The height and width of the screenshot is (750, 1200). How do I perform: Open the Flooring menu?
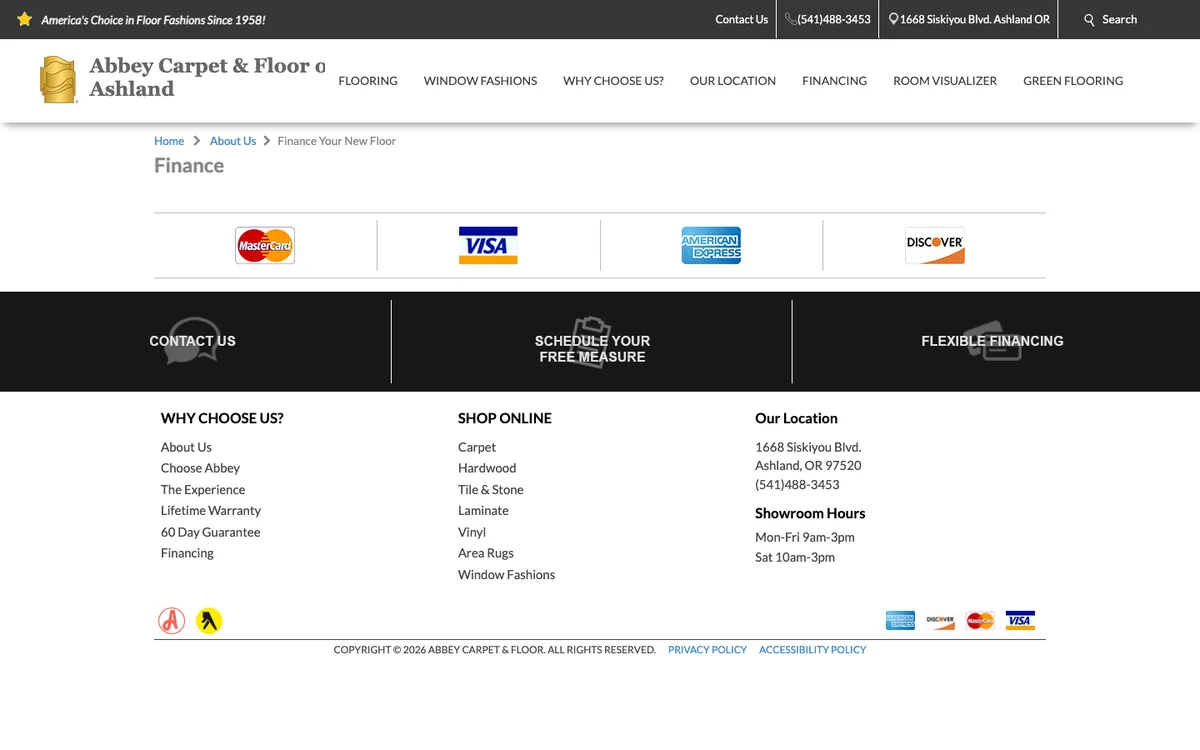[x=368, y=81]
